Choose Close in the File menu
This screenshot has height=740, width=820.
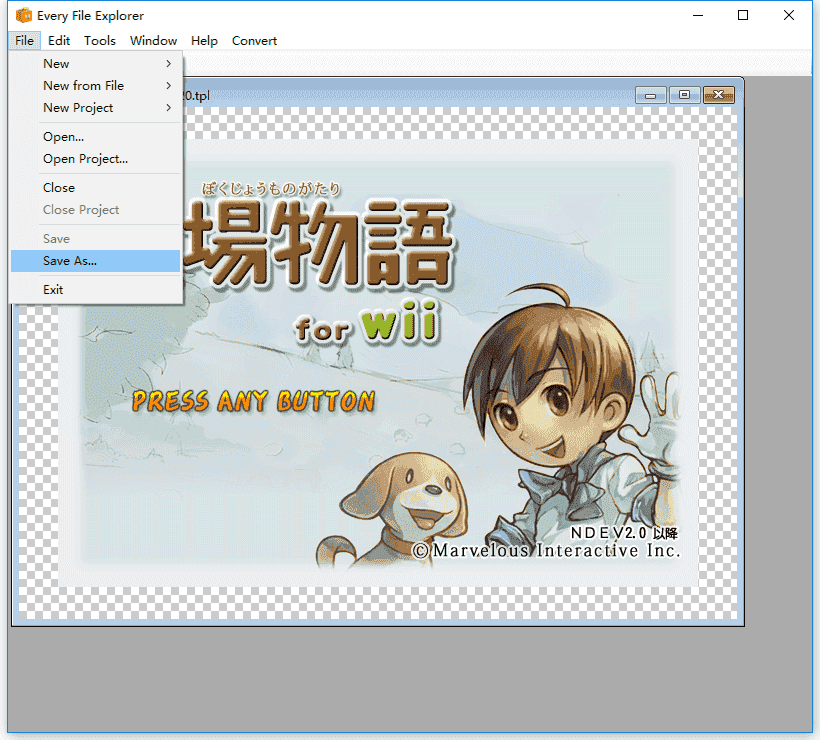(96, 188)
